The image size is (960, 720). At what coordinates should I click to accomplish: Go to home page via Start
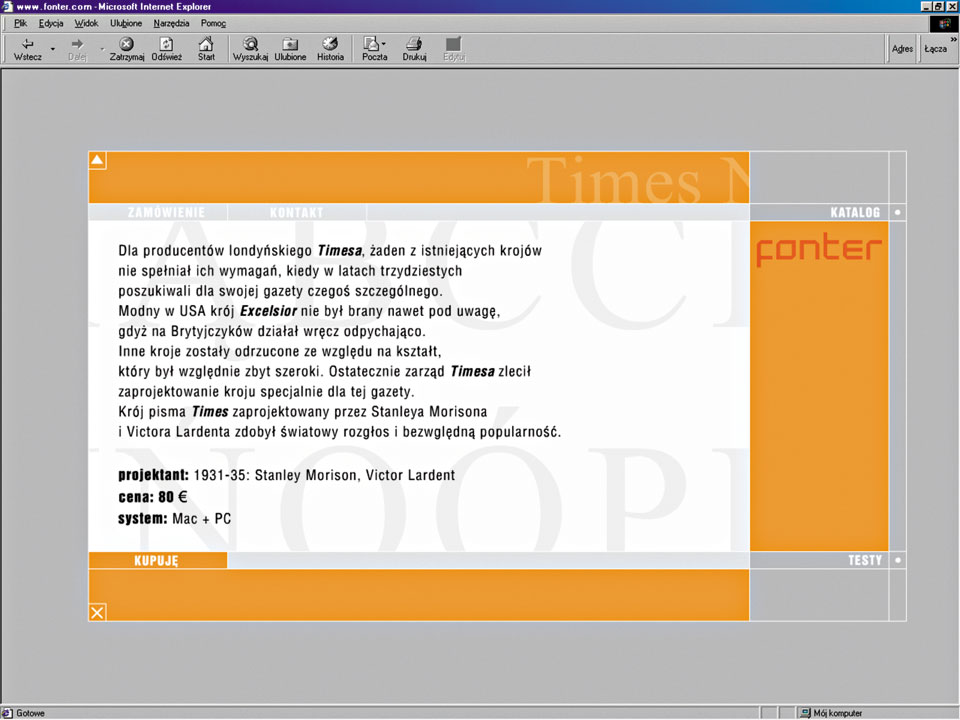(x=206, y=49)
